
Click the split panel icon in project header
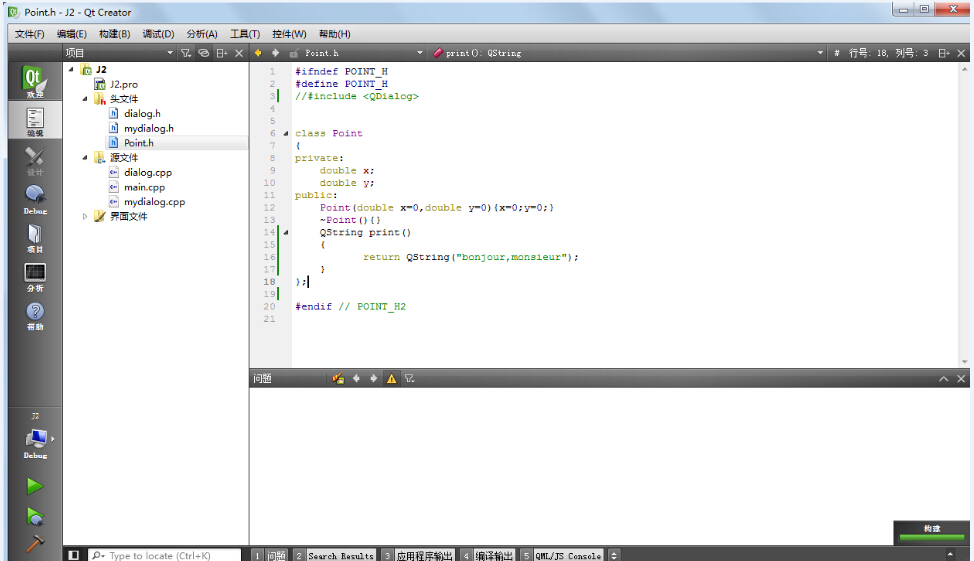[221, 53]
